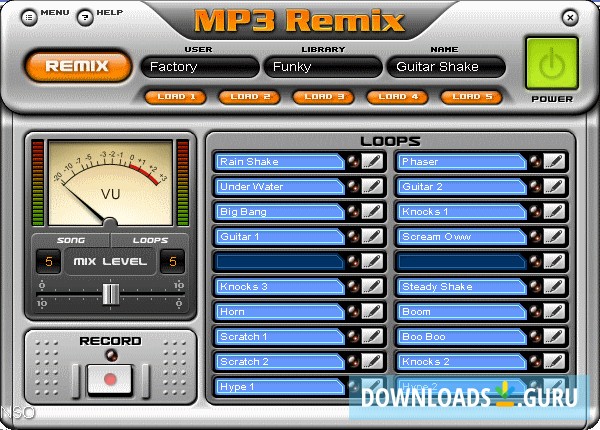This screenshot has height=430, width=600.
Task: Click the LOAD 5 button
Action: coord(472,97)
